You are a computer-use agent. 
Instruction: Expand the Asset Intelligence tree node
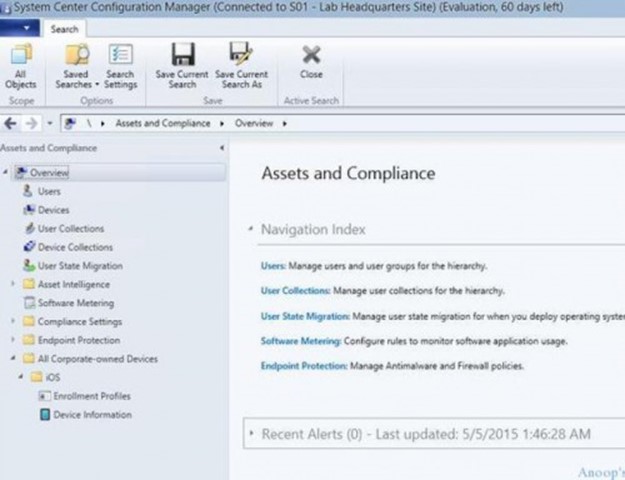coord(13,284)
